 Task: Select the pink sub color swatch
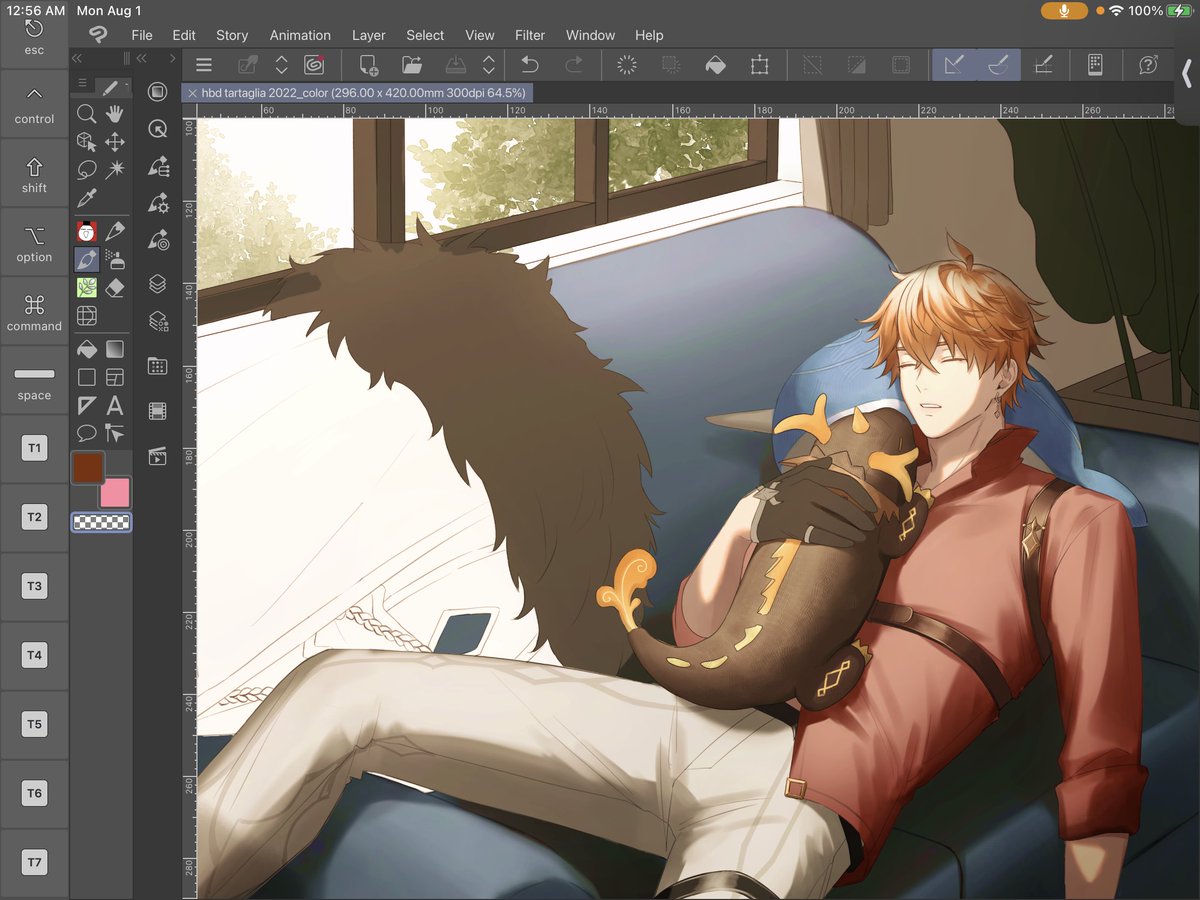click(115, 492)
